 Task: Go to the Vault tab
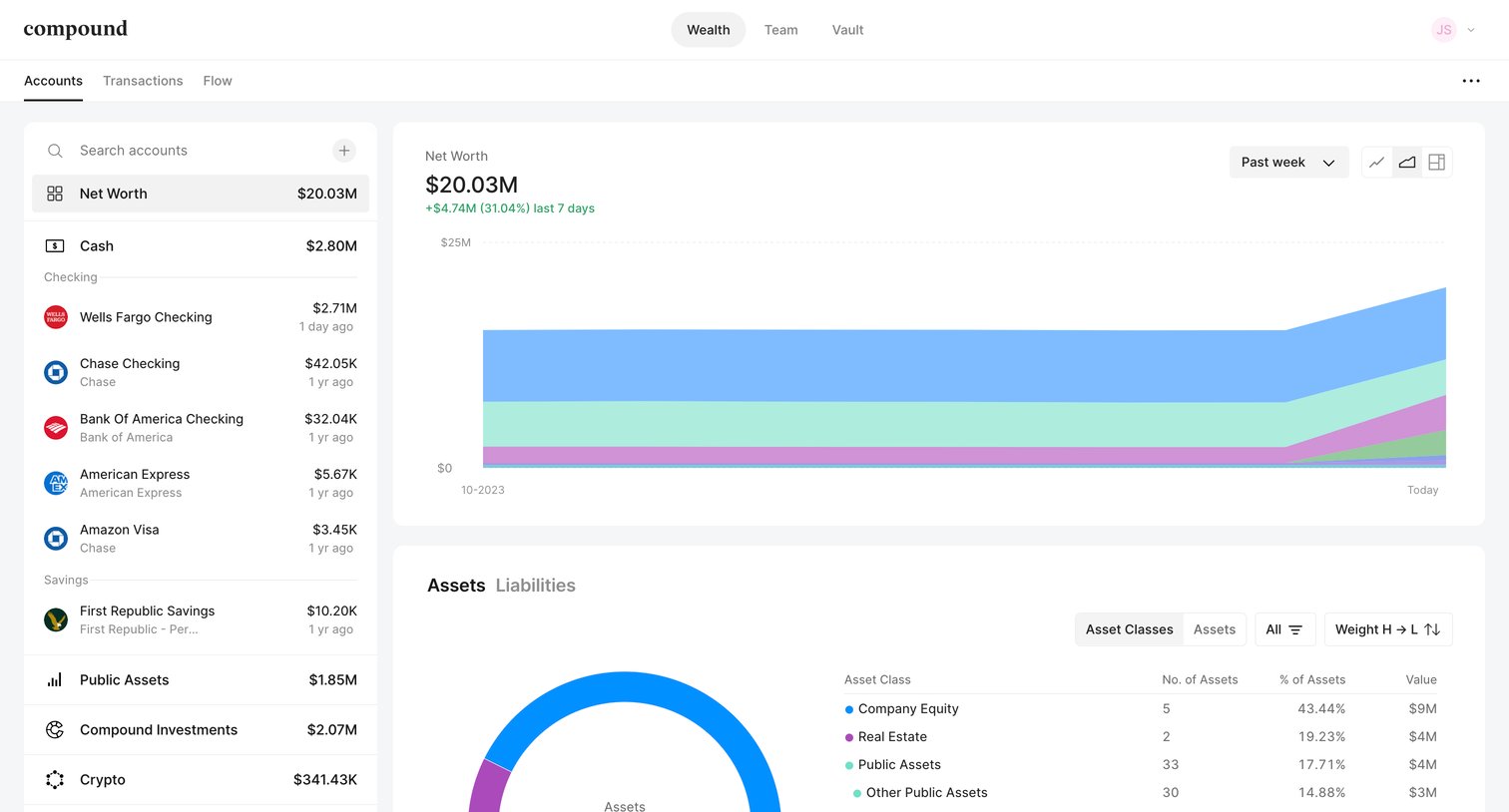point(848,30)
